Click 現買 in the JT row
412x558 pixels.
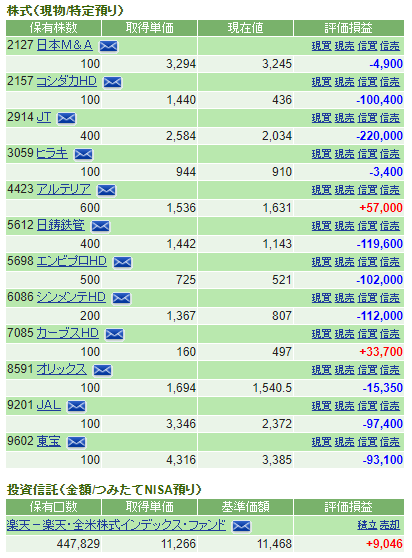pyautogui.click(x=322, y=118)
